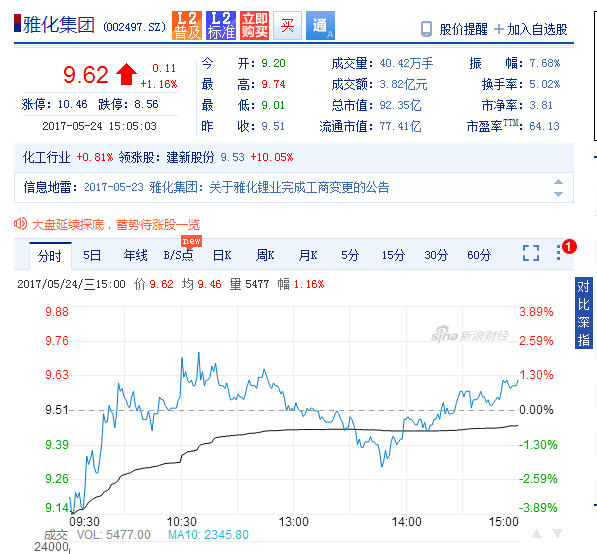Click the 雅化集团 stock name title
Viewport: 597px width, 554px height.
point(59,25)
